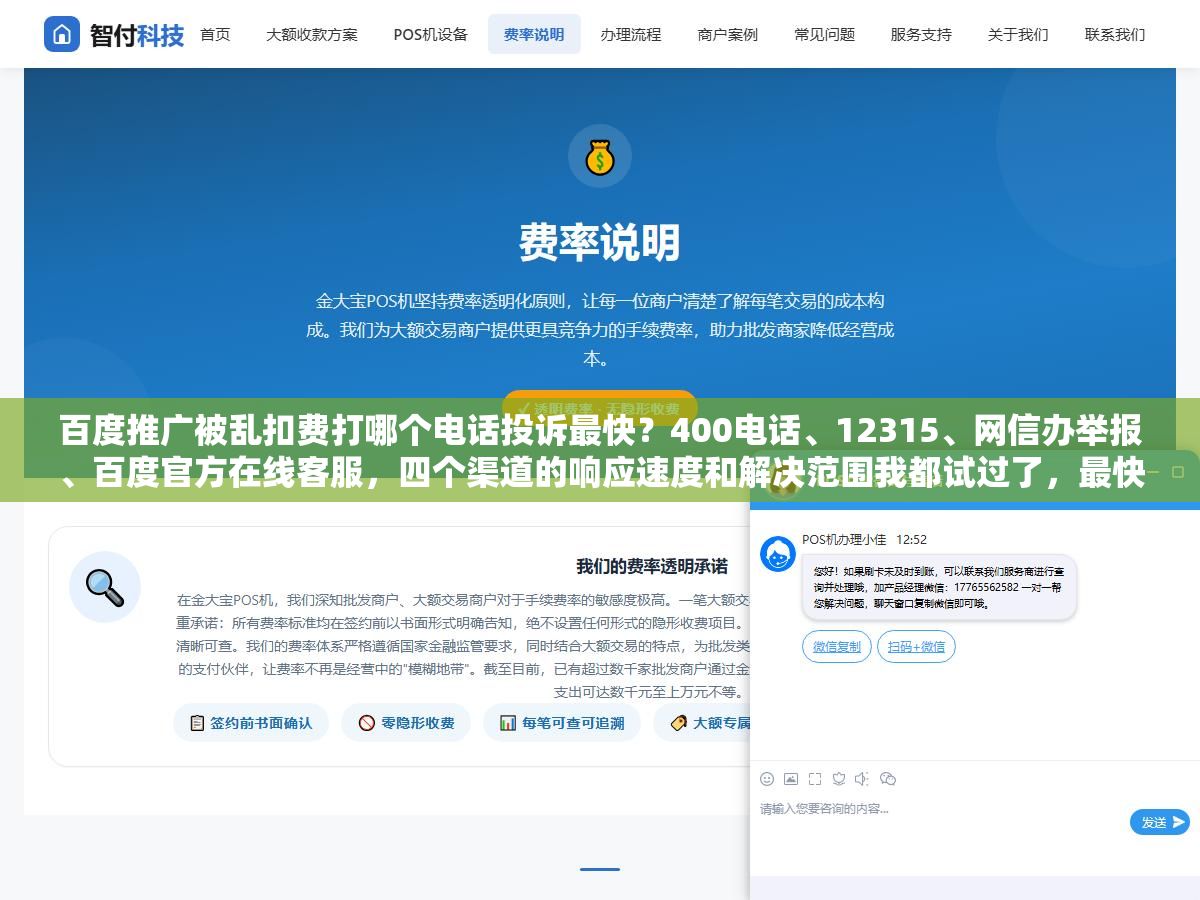Open 商户案例 in the navigation

(x=728, y=34)
